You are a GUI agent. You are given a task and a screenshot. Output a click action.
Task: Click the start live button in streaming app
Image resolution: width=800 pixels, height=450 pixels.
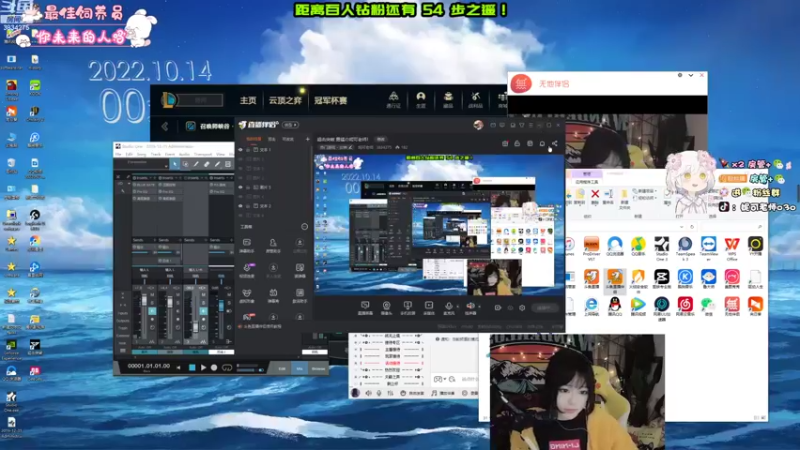(544, 308)
